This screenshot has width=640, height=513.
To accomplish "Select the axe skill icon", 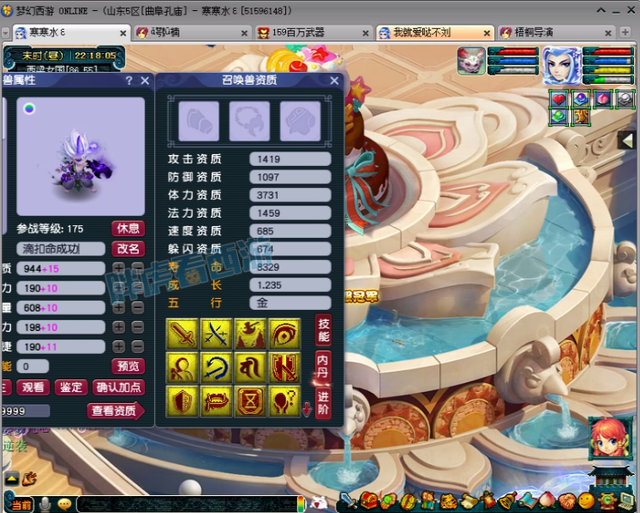I will pyautogui.click(x=250, y=334).
